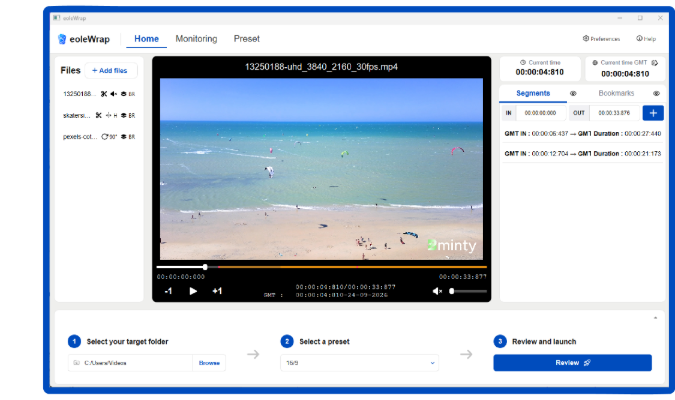
Task: Switch to the Home tab
Action: [146, 39]
